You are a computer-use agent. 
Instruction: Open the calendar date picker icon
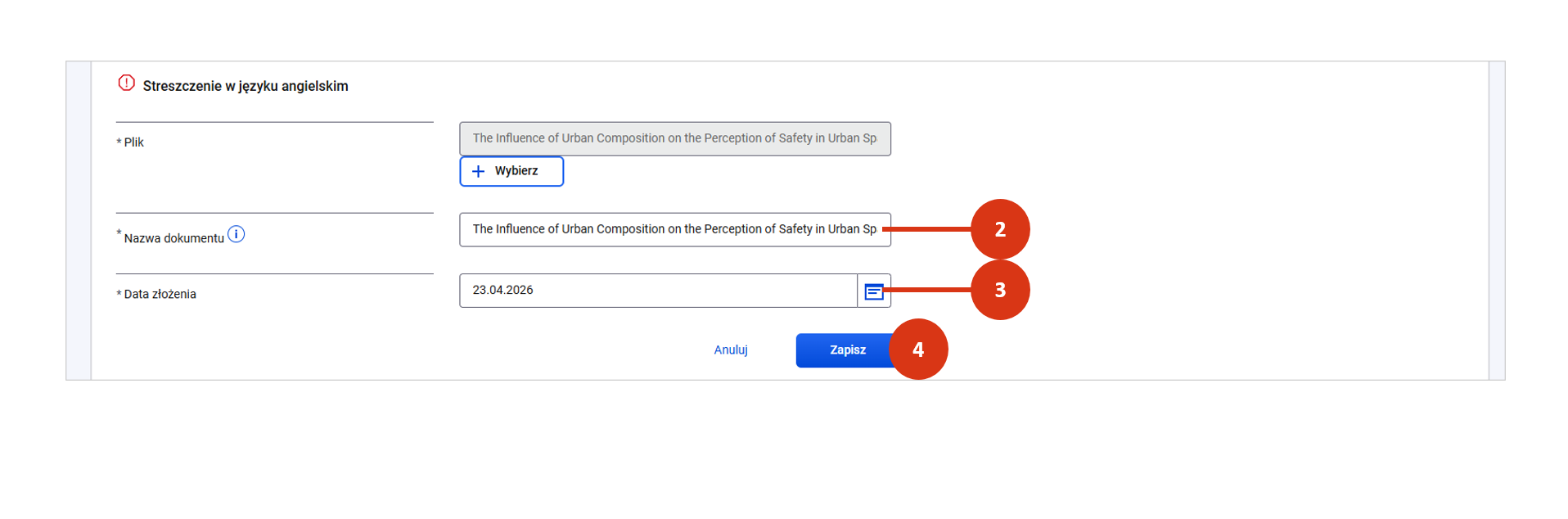873,291
